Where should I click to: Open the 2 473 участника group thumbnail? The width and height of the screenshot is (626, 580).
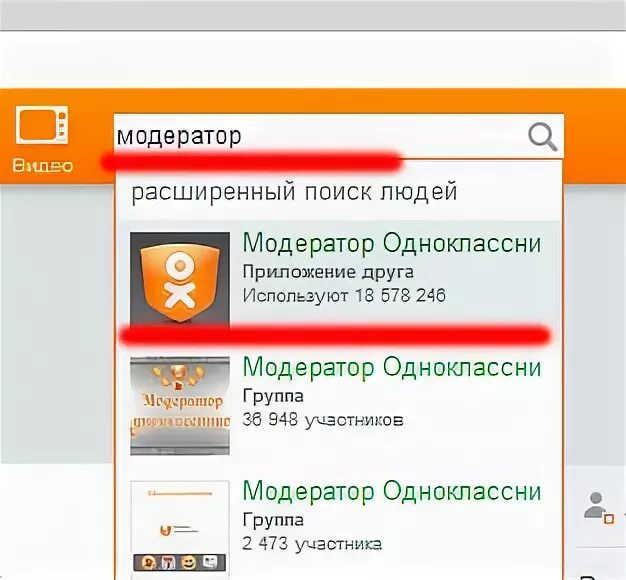(x=180, y=528)
